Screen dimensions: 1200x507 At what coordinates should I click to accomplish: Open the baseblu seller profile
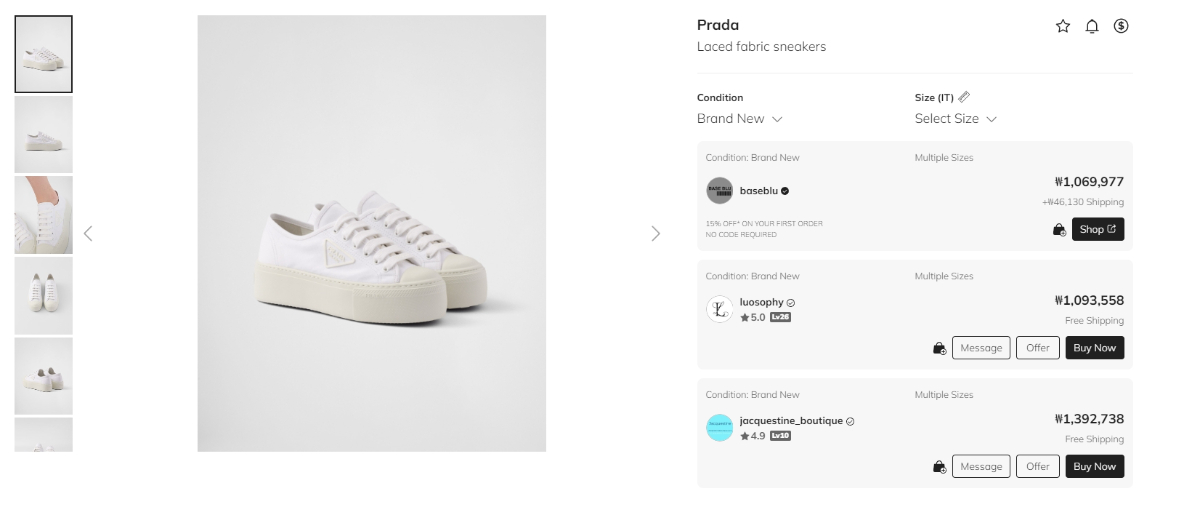[x=764, y=190]
